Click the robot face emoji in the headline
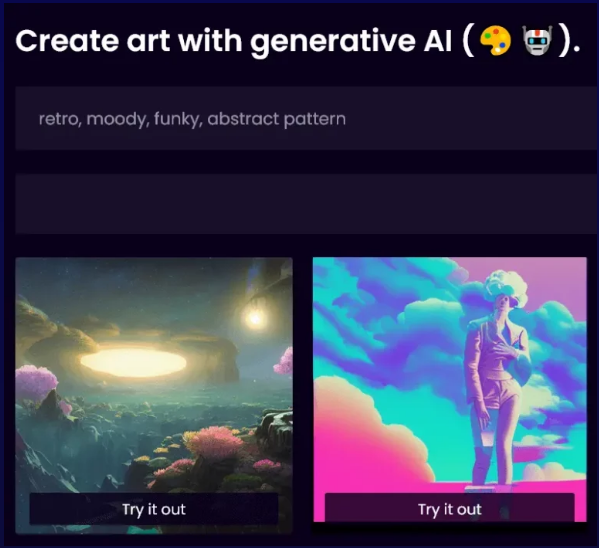The height and width of the screenshot is (548, 599). (537, 41)
